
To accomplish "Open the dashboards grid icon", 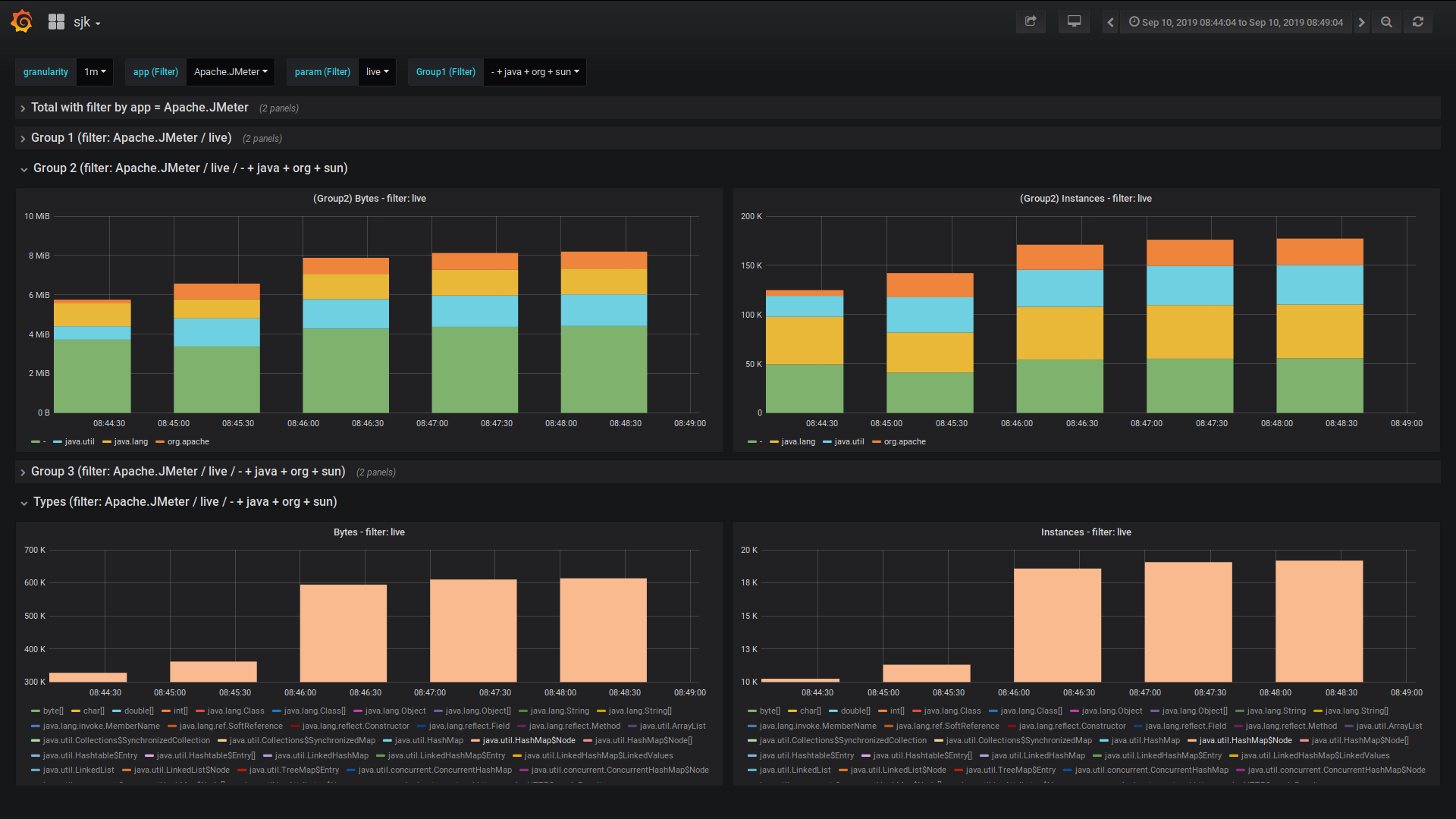I will point(56,22).
